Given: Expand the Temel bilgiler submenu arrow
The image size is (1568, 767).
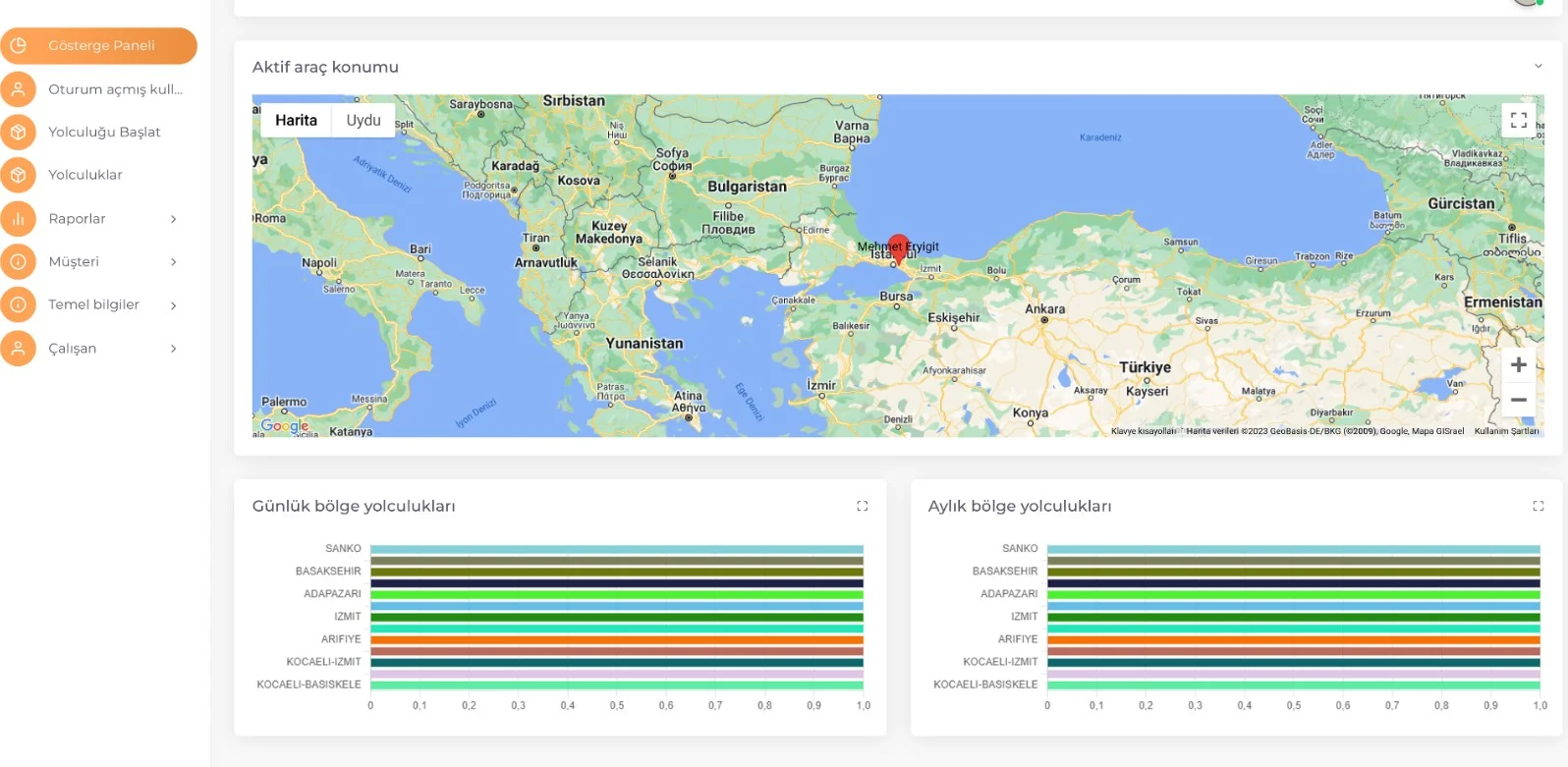Looking at the screenshot, I should point(173,305).
